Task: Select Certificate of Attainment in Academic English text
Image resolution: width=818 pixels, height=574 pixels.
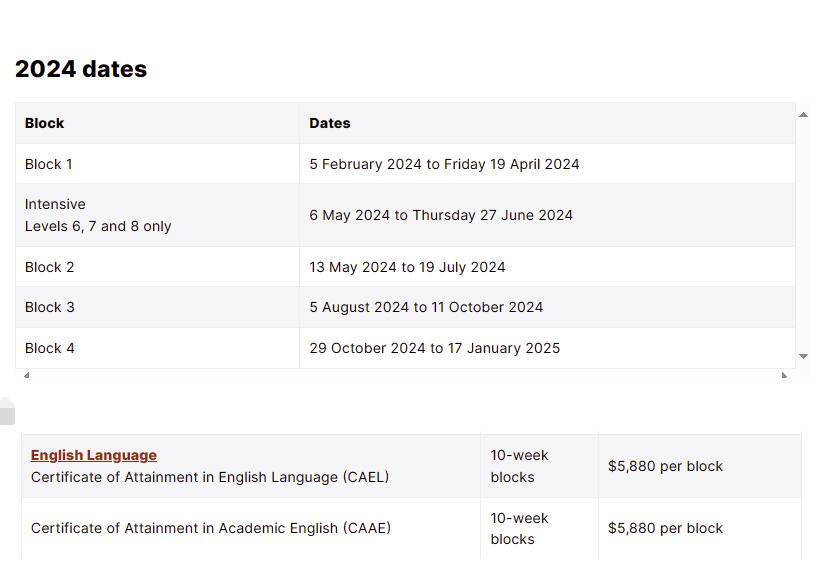Action: (x=211, y=528)
